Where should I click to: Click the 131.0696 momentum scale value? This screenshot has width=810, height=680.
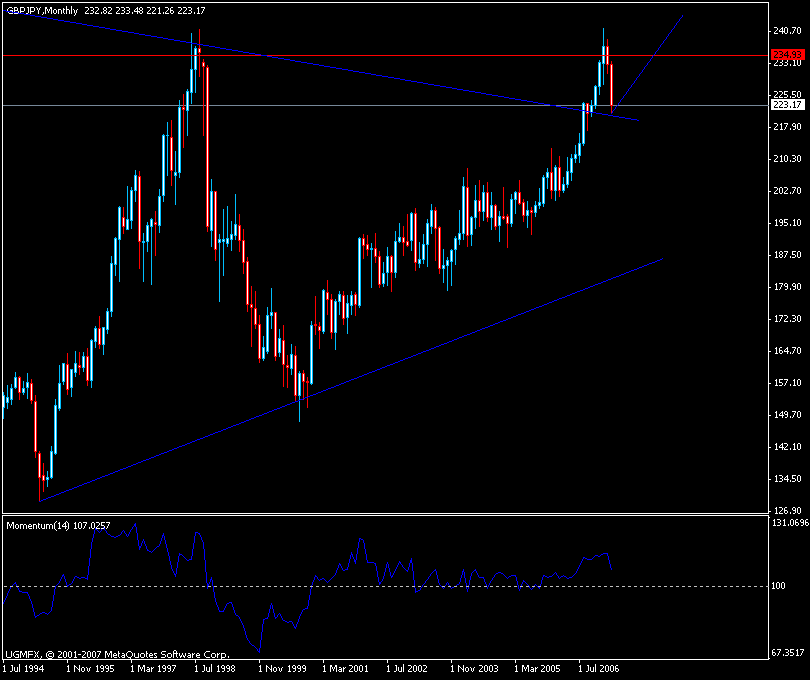tap(790, 523)
